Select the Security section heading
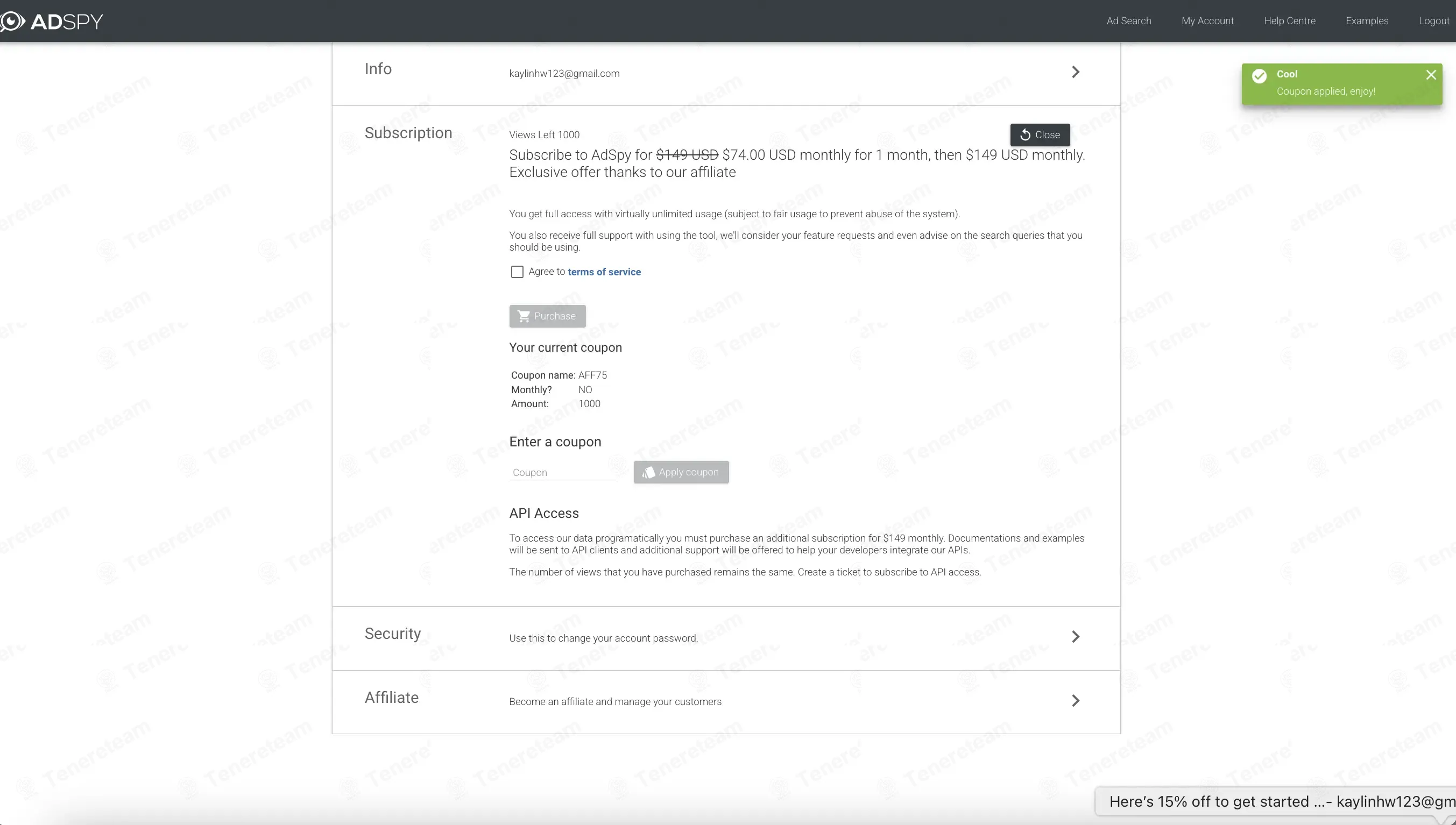This screenshot has height=825, width=1456. click(x=392, y=634)
